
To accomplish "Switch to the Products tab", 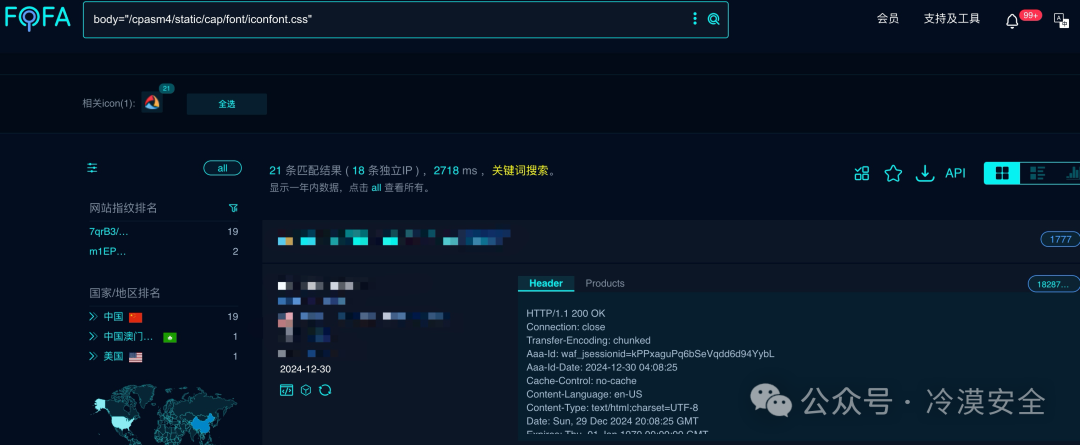I will (605, 283).
